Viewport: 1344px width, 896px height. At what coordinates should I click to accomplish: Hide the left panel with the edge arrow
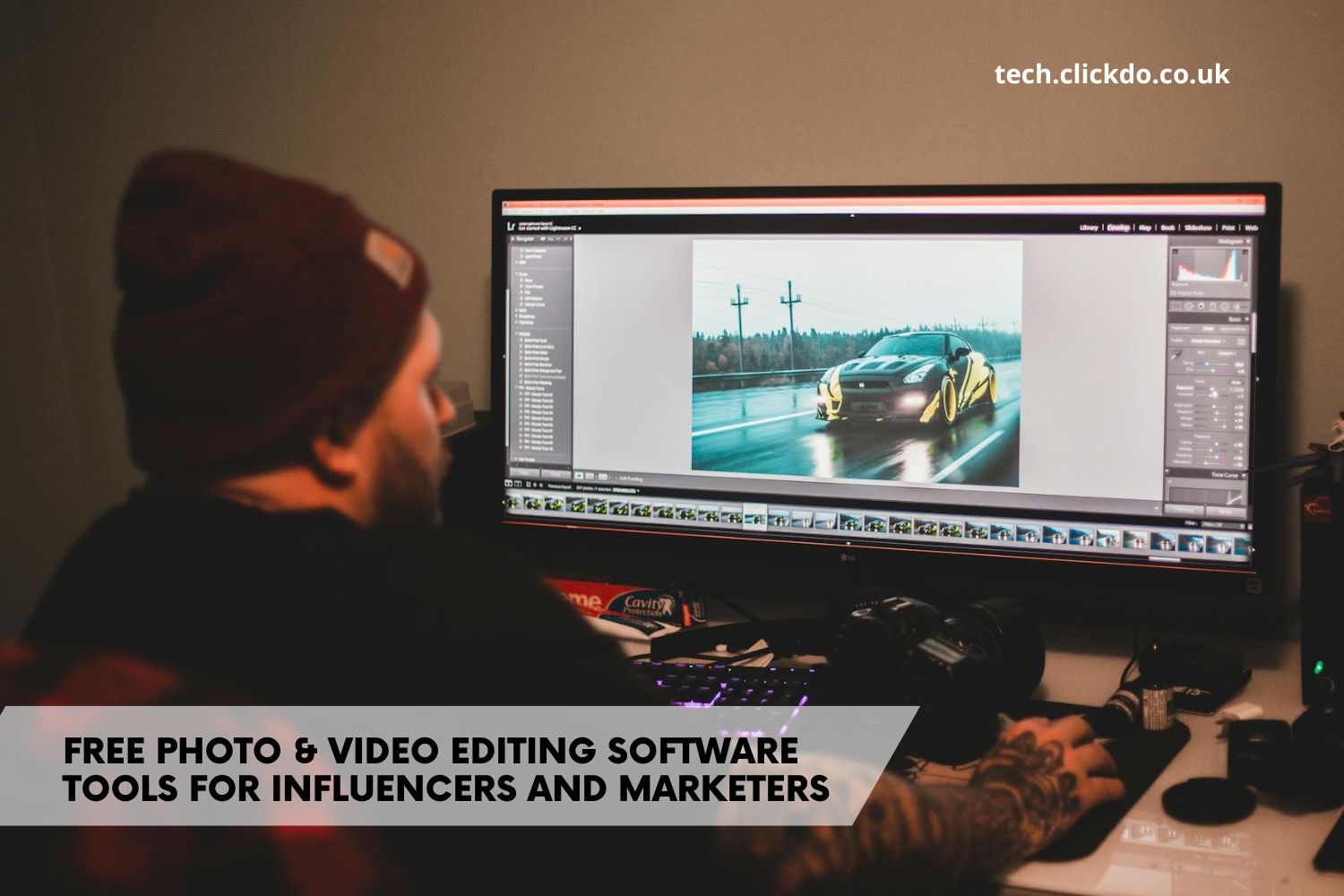pyautogui.click(x=504, y=356)
